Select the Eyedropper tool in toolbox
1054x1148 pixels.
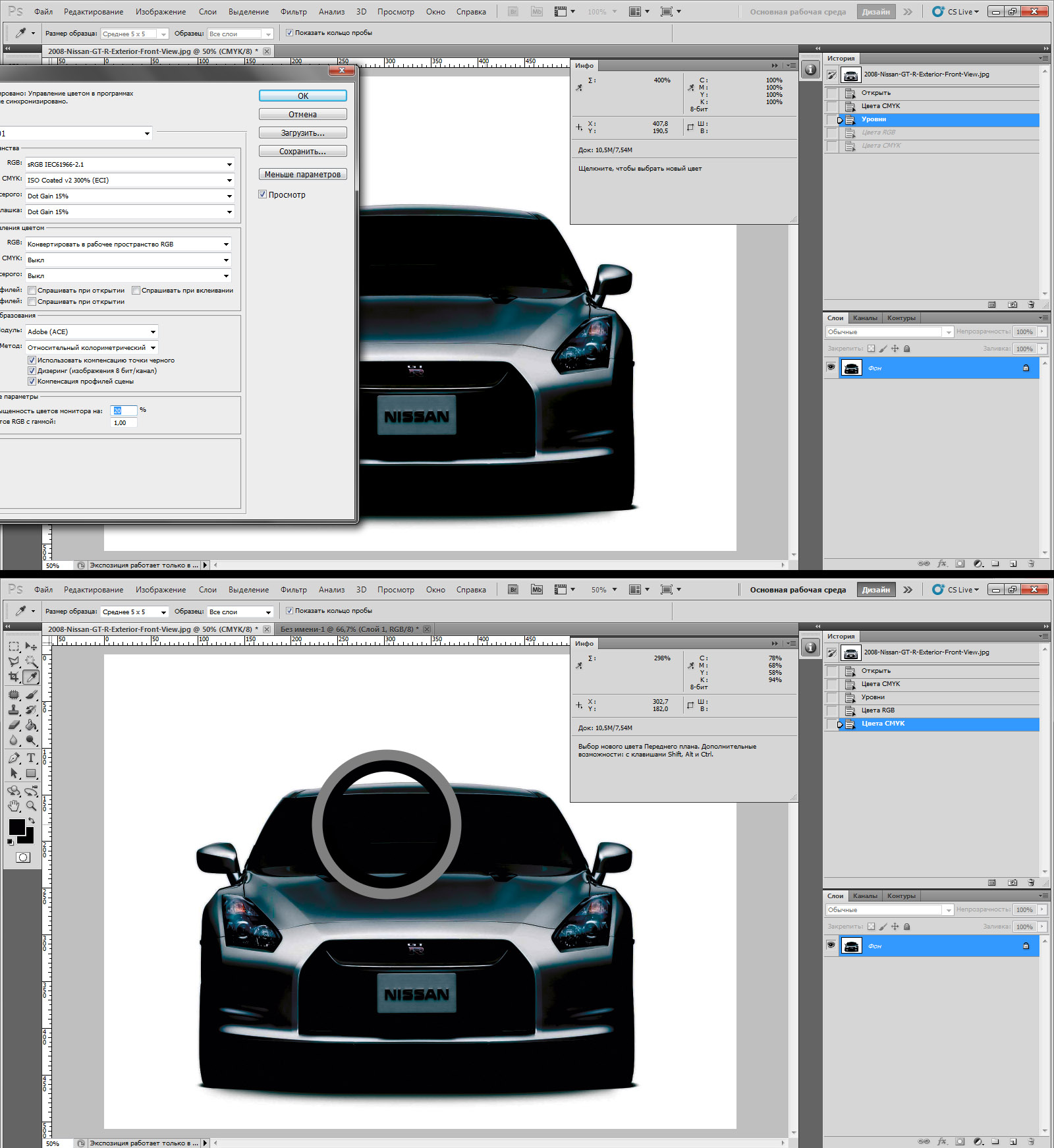pyautogui.click(x=31, y=677)
